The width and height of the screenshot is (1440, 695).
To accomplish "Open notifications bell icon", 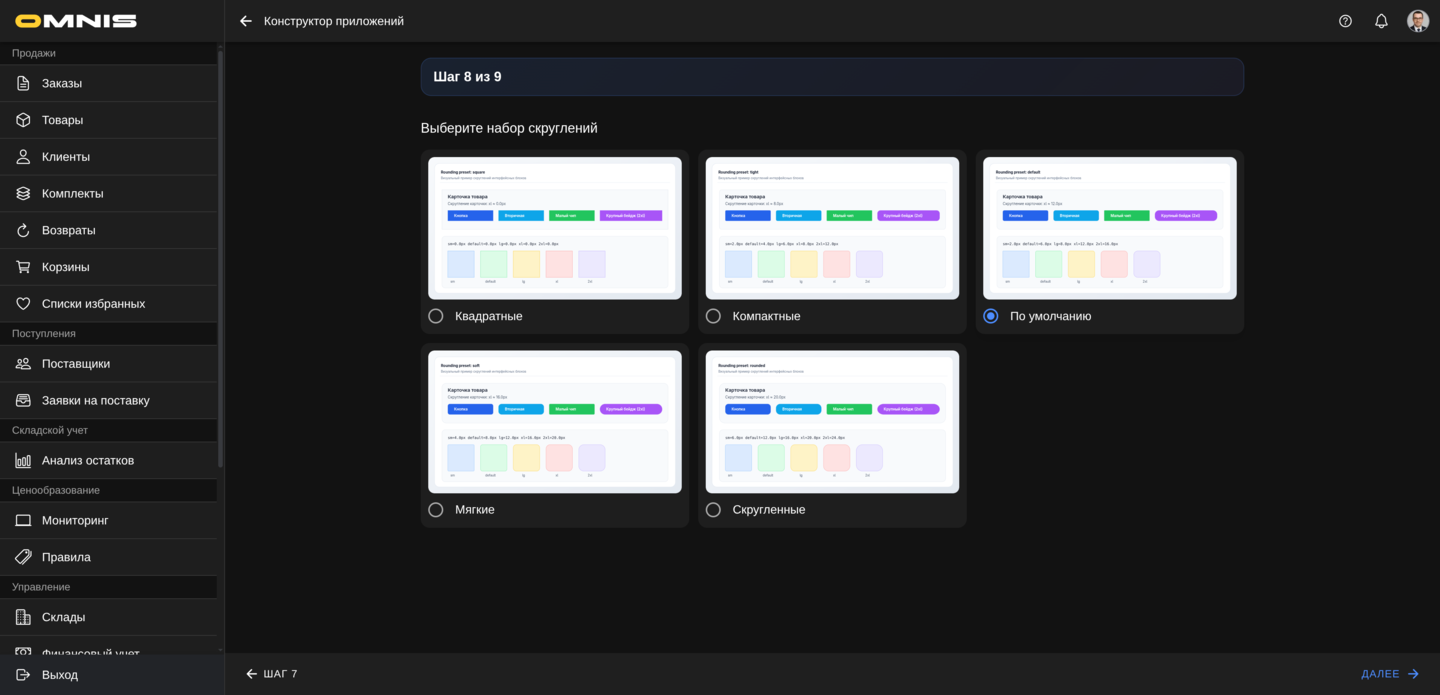I will [1381, 21].
